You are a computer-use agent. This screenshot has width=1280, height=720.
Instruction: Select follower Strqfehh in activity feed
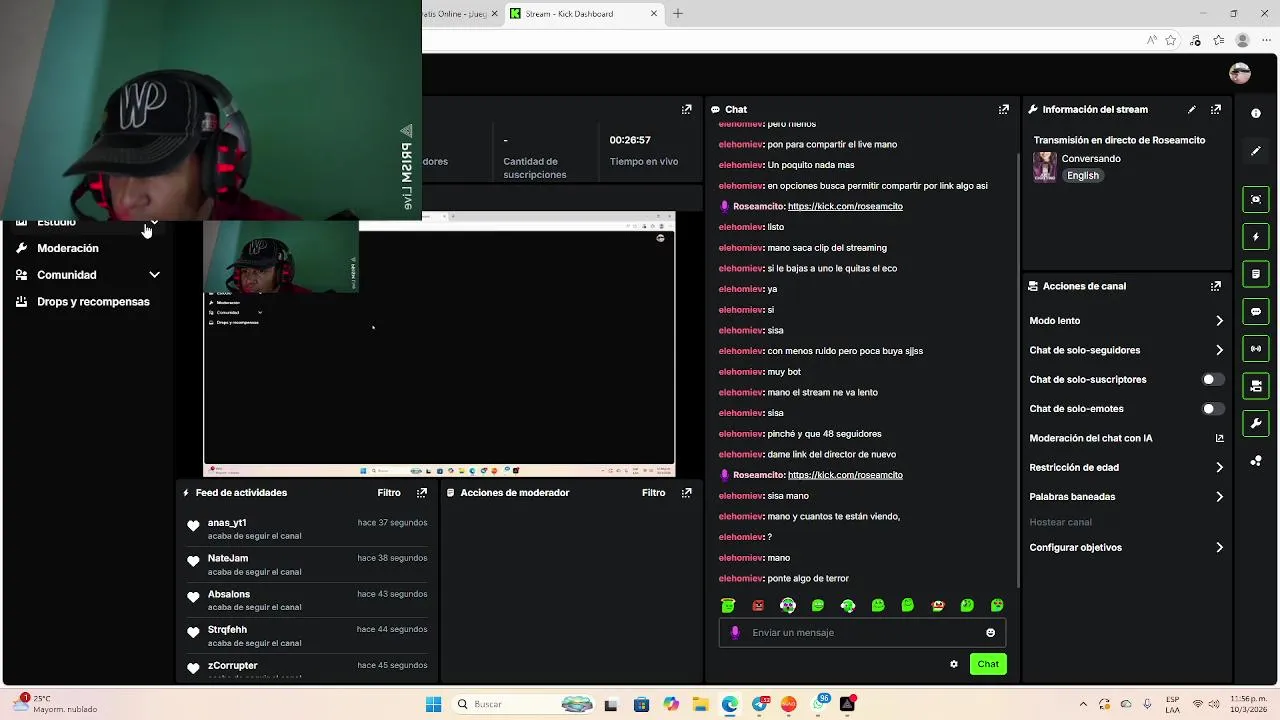227,630
